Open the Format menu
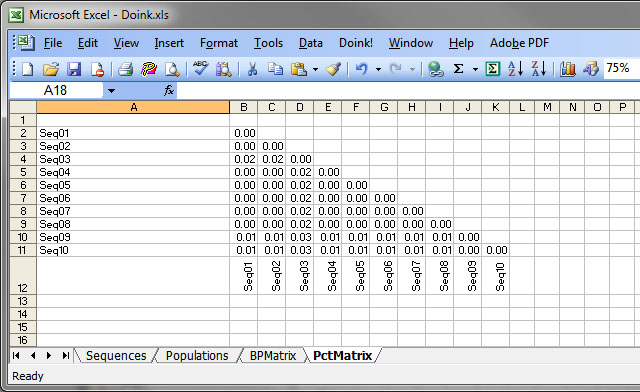This screenshot has width=640, height=392. (x=219, y=43)
